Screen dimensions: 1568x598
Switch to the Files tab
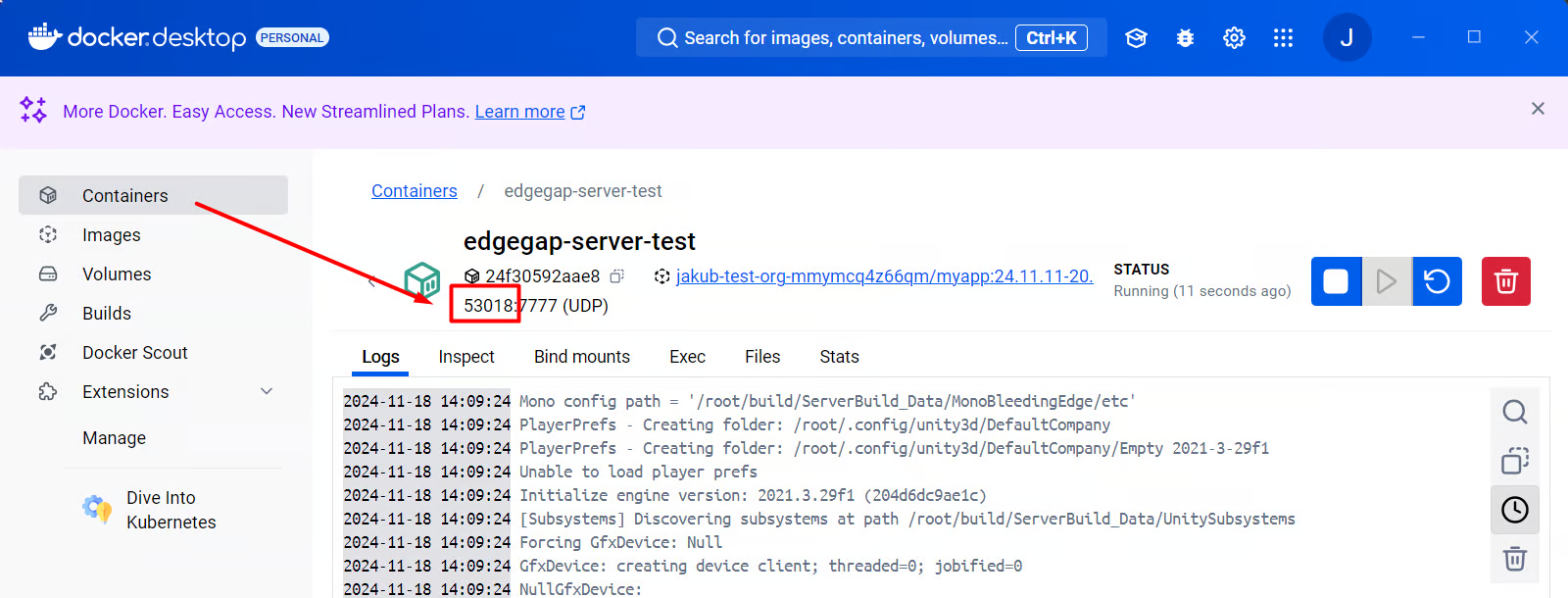pyautogui.click(x=762, y=357)
